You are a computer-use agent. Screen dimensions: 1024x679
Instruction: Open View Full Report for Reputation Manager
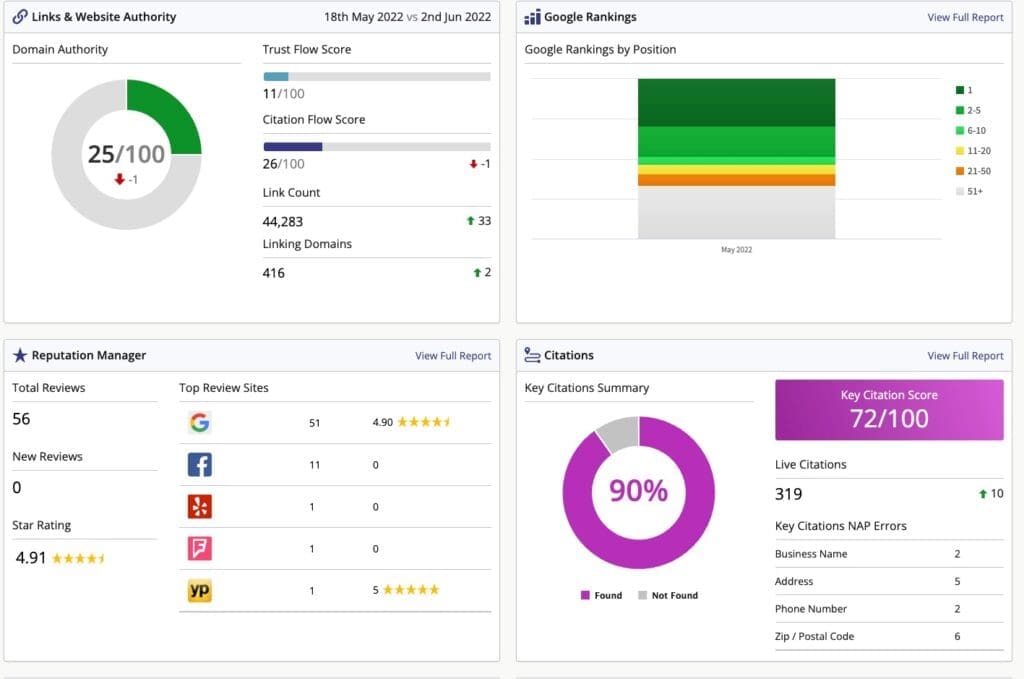[453, 356]
